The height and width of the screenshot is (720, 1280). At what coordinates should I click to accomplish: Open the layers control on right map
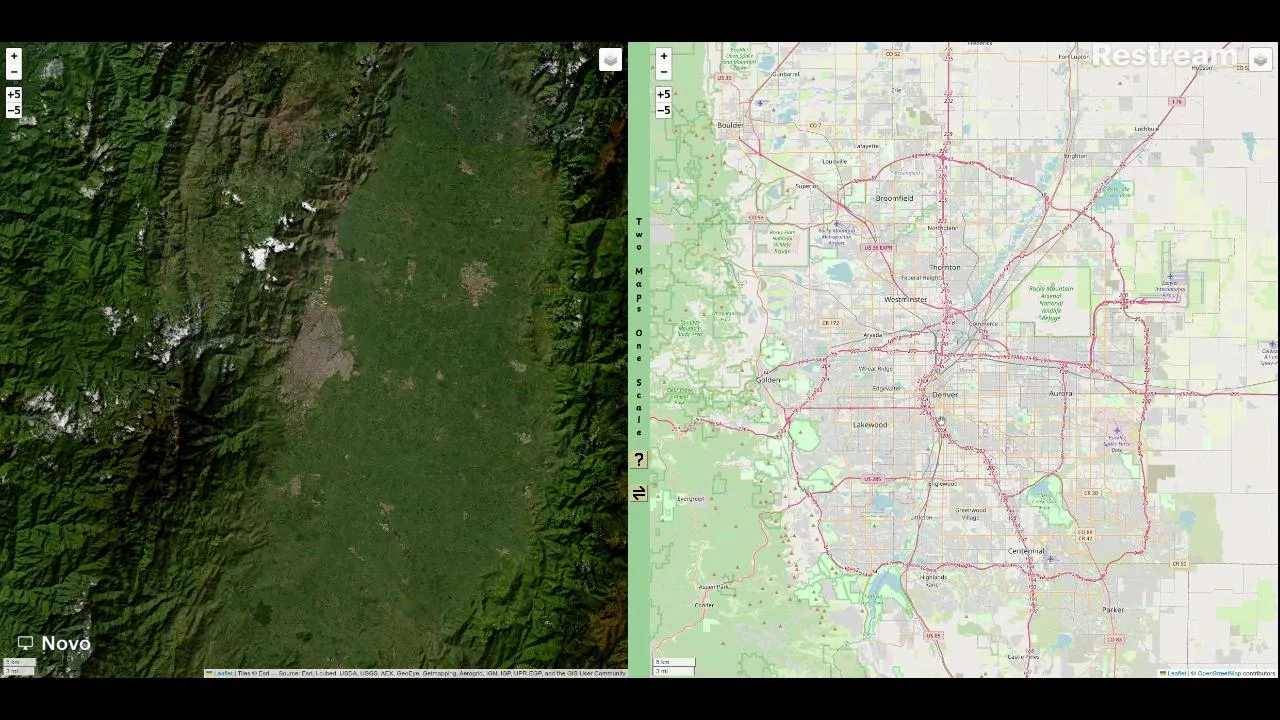tap(1260, 60)
